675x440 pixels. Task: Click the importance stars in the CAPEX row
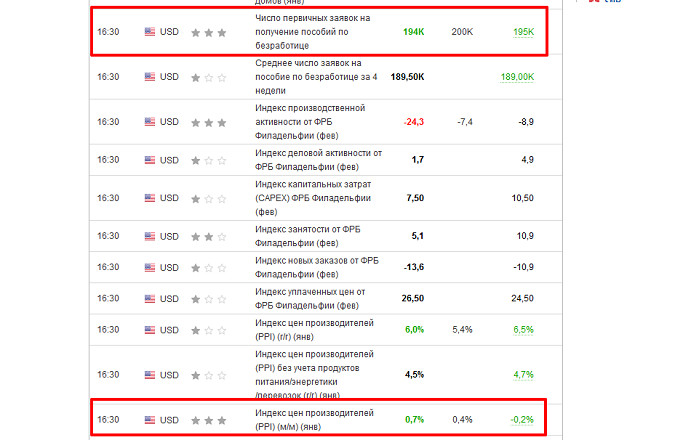(x=209, y=198)
